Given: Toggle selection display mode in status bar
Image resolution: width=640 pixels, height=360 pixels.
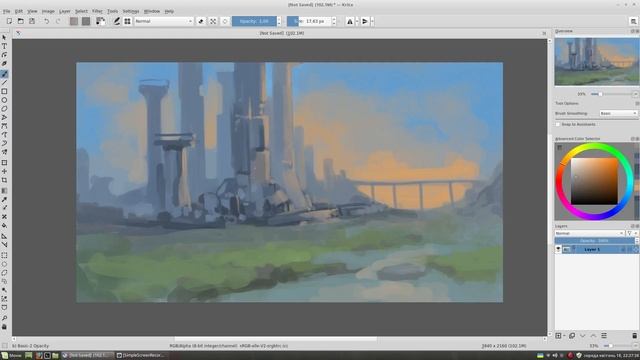Looking at the screenshot, I should click(5, 346).
